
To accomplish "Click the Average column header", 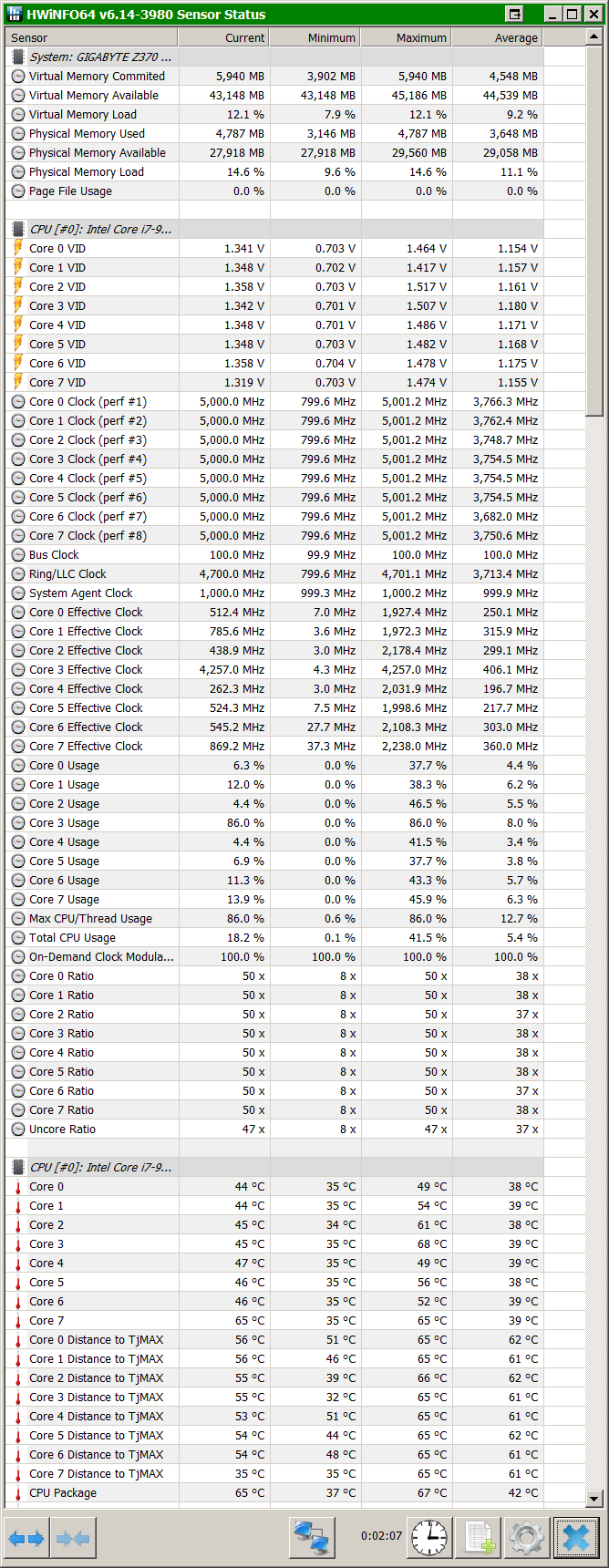I will coord(497,37).
